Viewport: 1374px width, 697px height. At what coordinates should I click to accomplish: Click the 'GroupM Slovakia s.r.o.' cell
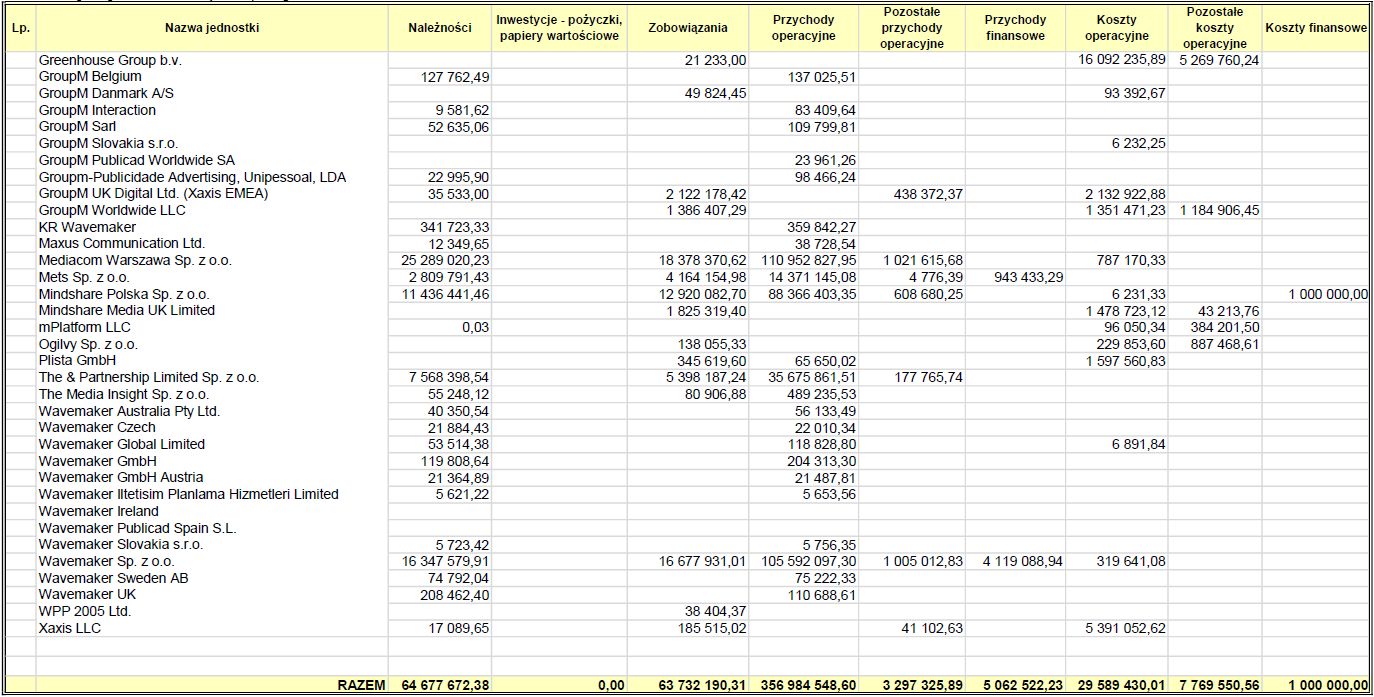[x=108, y=143]
